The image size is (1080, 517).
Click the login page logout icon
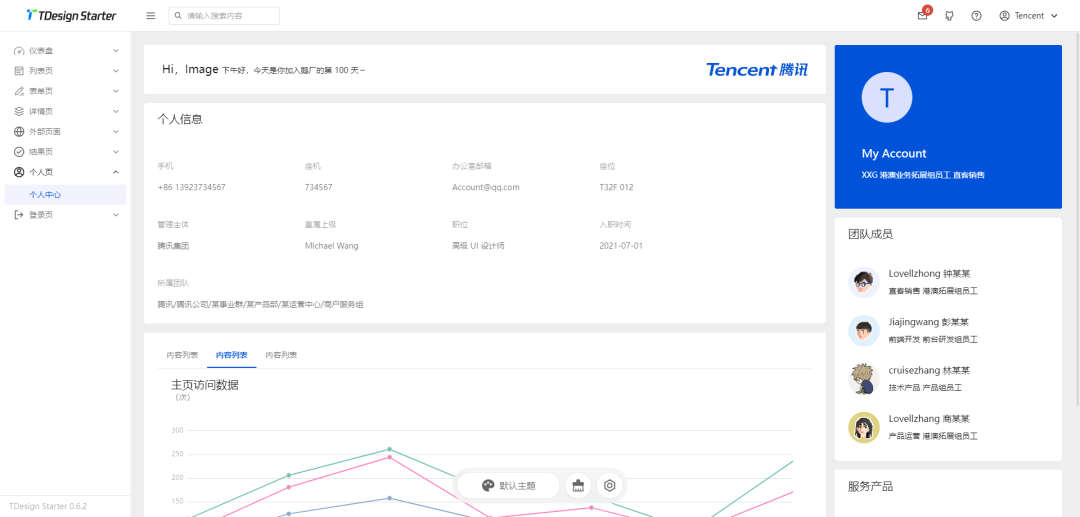[x=19, y=215]
